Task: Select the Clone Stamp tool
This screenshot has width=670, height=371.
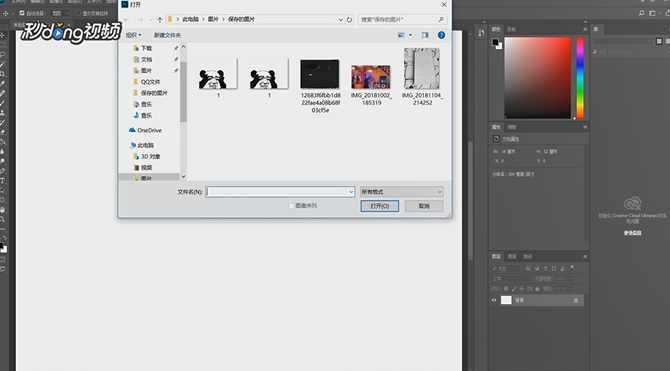Action: click(3, 112)
